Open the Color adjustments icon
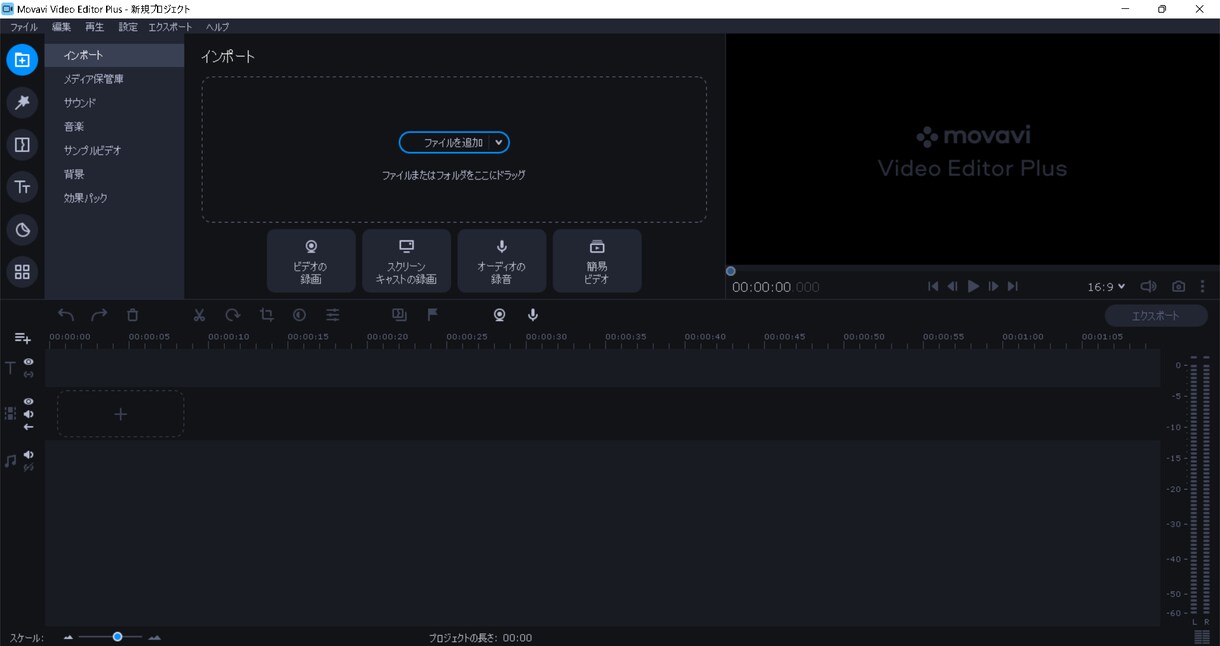 point(299,315)
